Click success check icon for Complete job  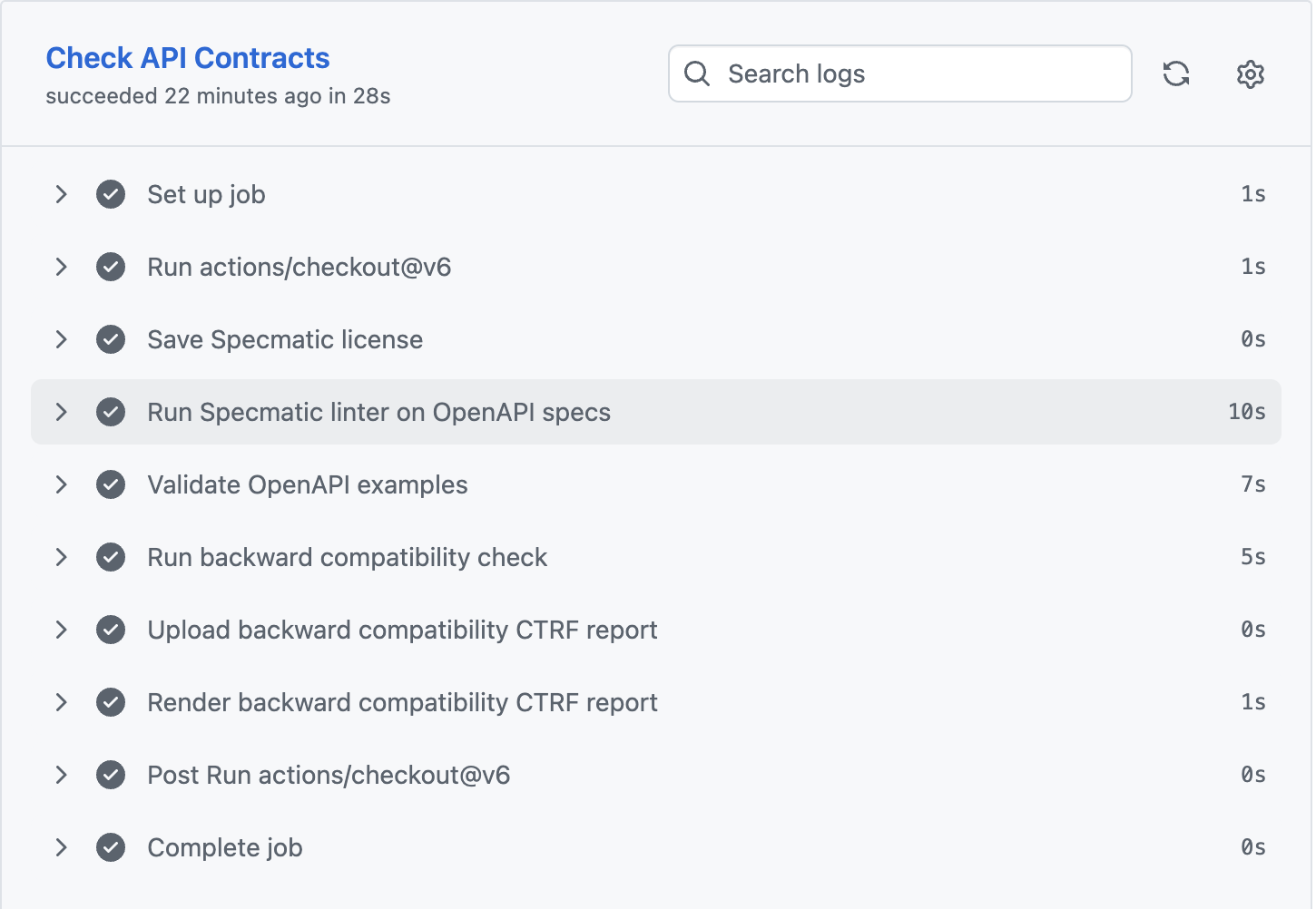pos(111,847)
